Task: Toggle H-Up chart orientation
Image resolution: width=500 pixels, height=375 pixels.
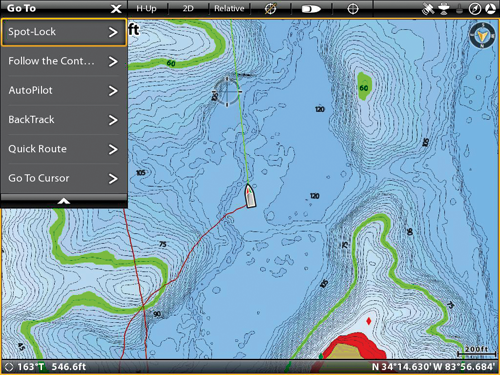Action: click(146, 9)
